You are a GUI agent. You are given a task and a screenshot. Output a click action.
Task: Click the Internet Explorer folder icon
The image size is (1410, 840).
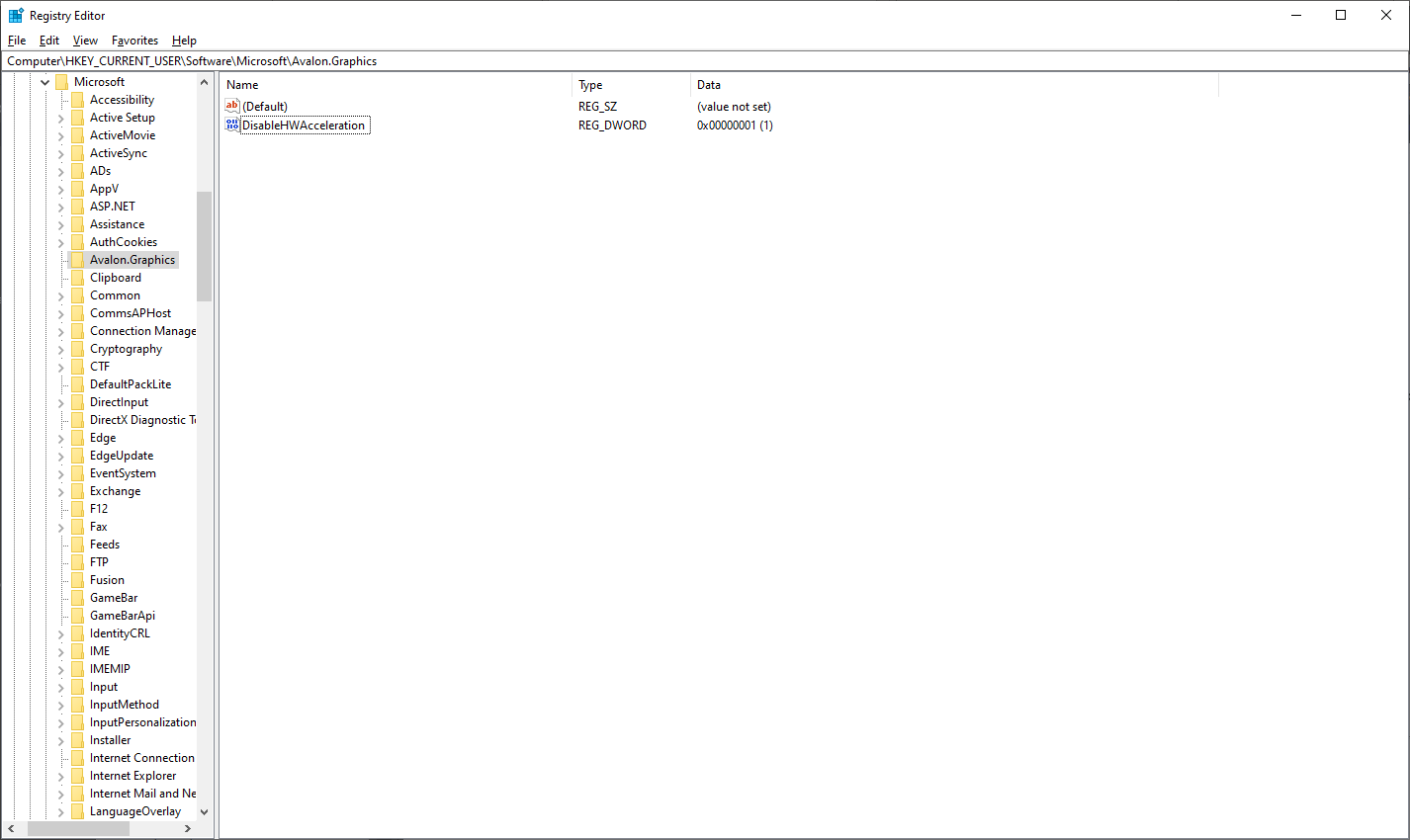point(77,776)
